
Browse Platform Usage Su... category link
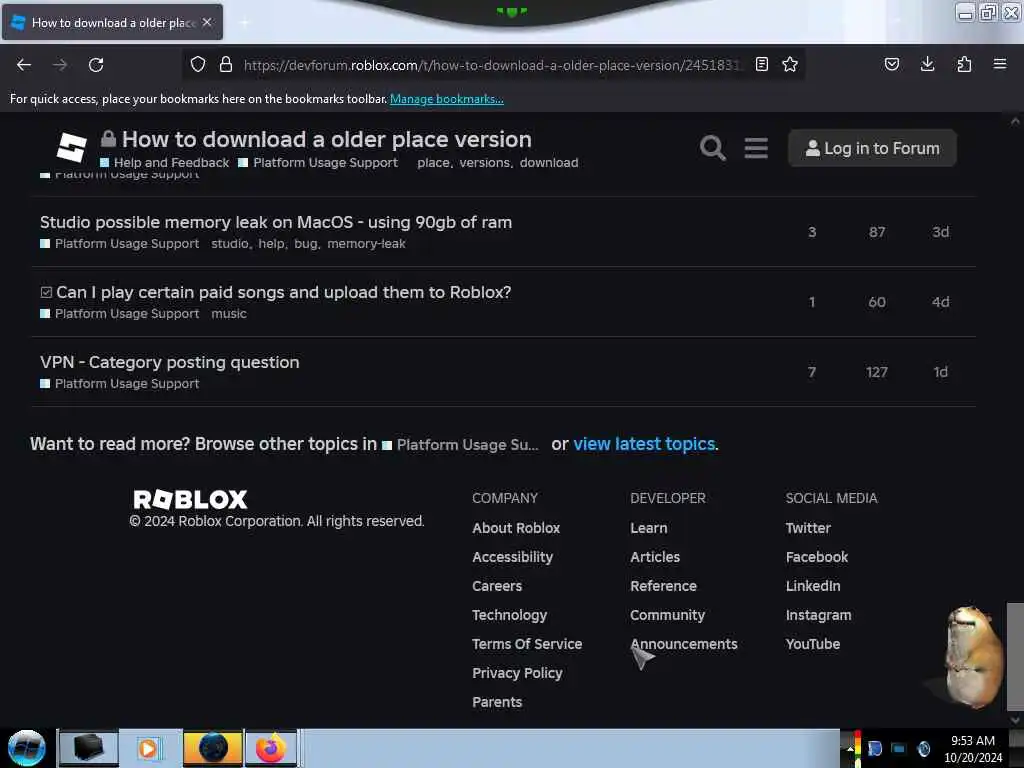click(x=460, y=445)
